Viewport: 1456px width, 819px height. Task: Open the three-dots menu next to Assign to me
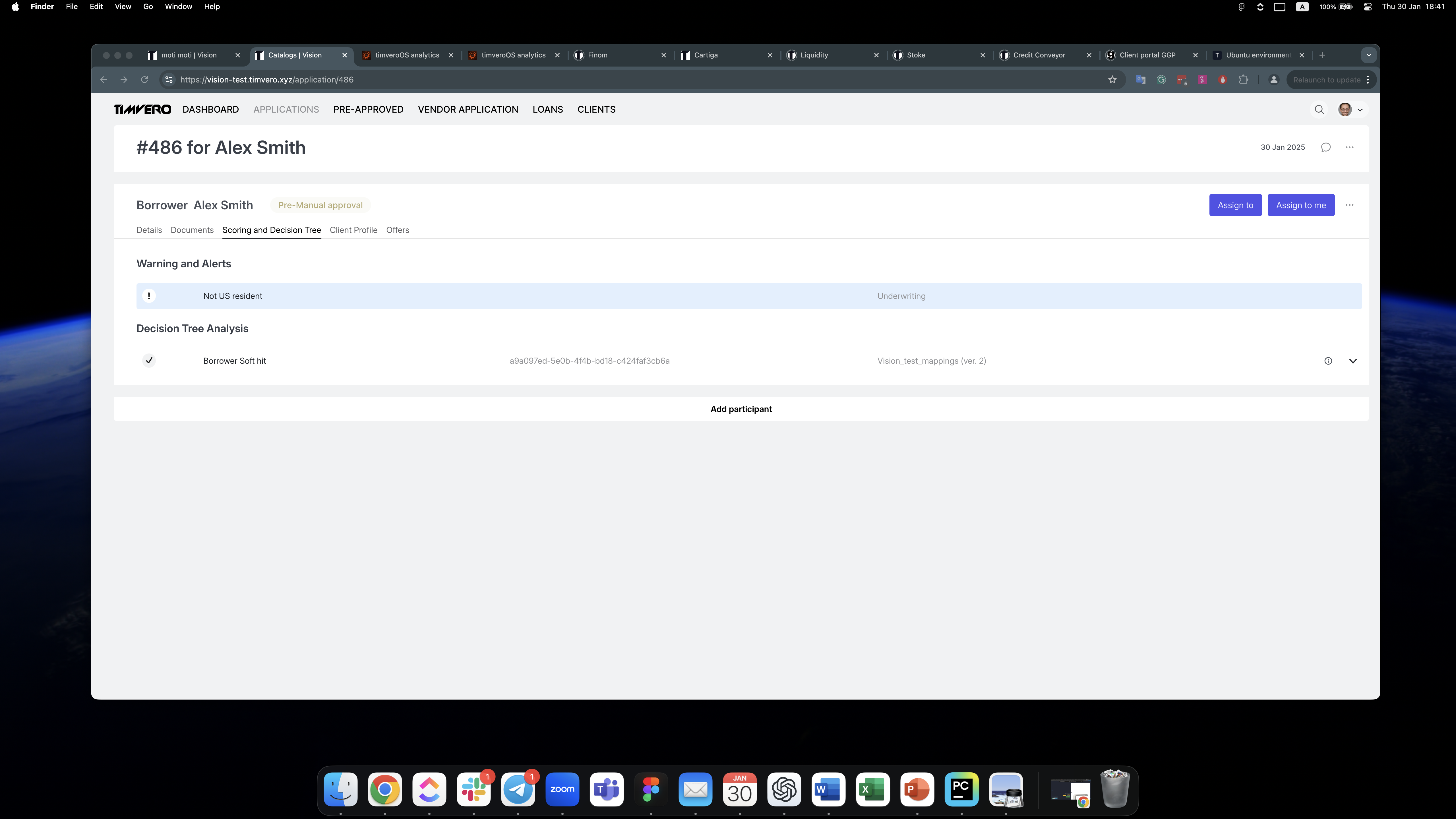click(x=1350, y=205)
